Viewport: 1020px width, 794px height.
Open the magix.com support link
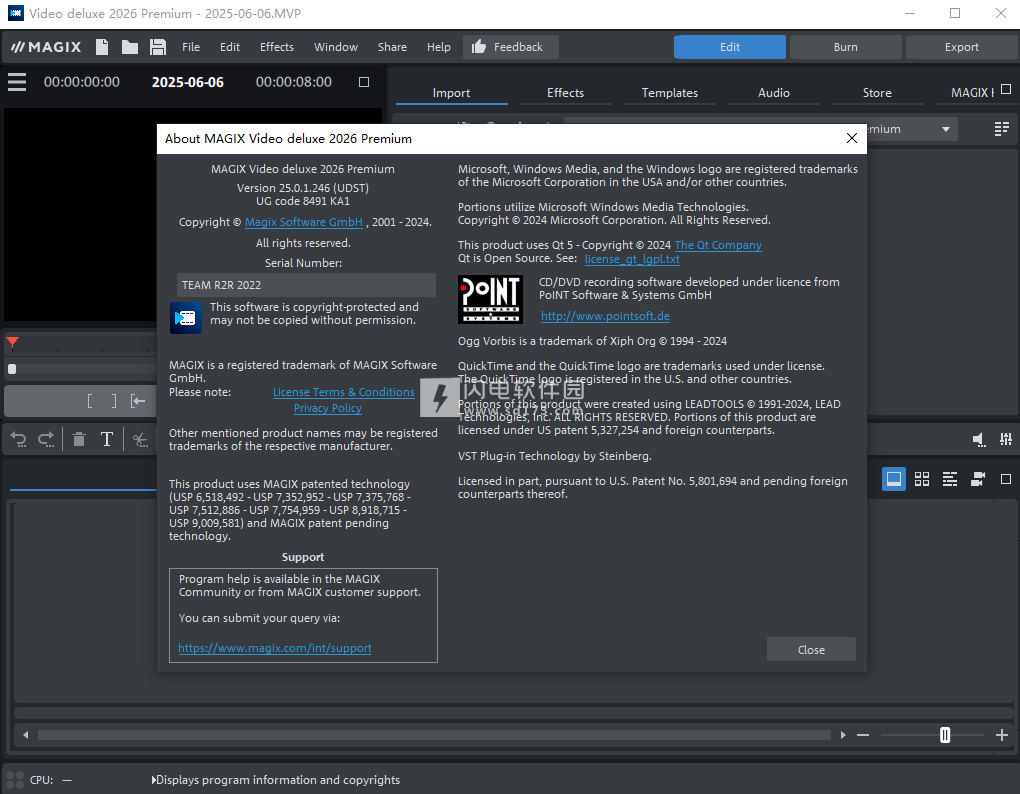[275, 648]
